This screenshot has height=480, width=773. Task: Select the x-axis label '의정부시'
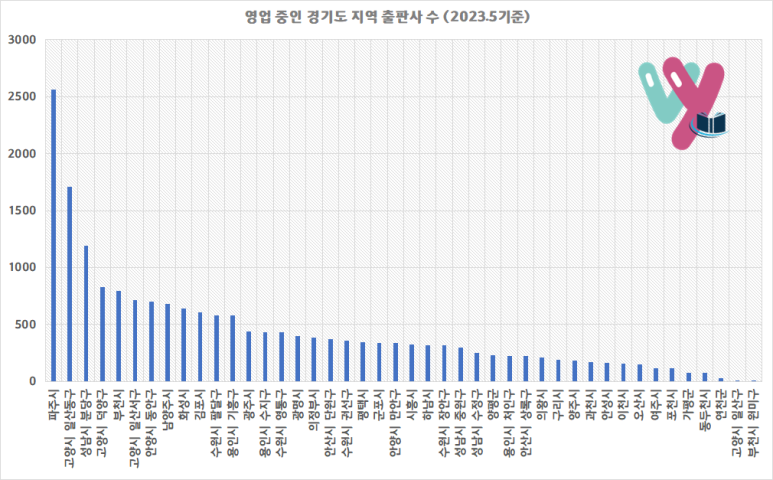tap(314, 410)
